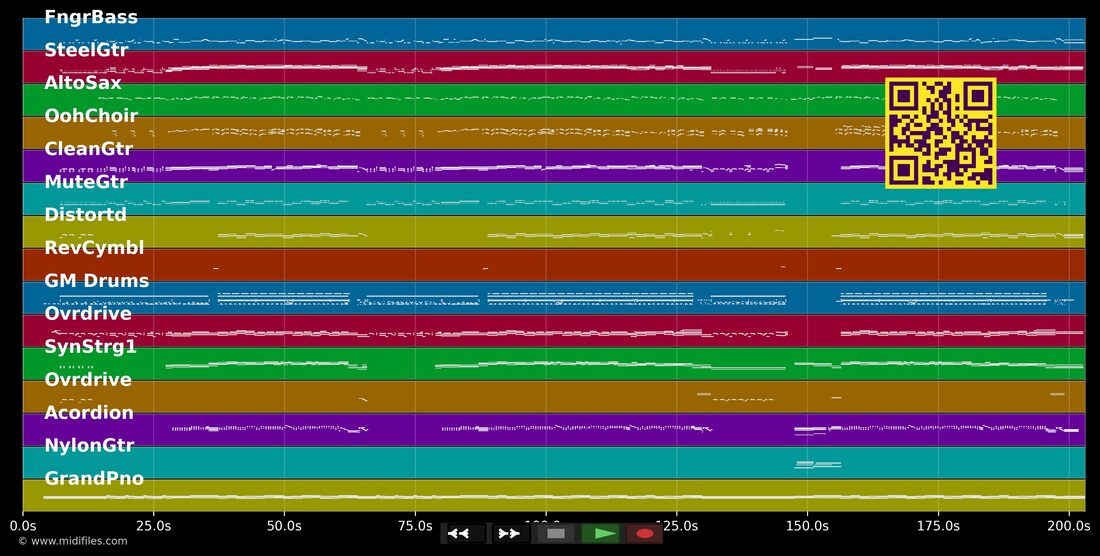Jump to the 50.0s time marker

pos(284,524)
